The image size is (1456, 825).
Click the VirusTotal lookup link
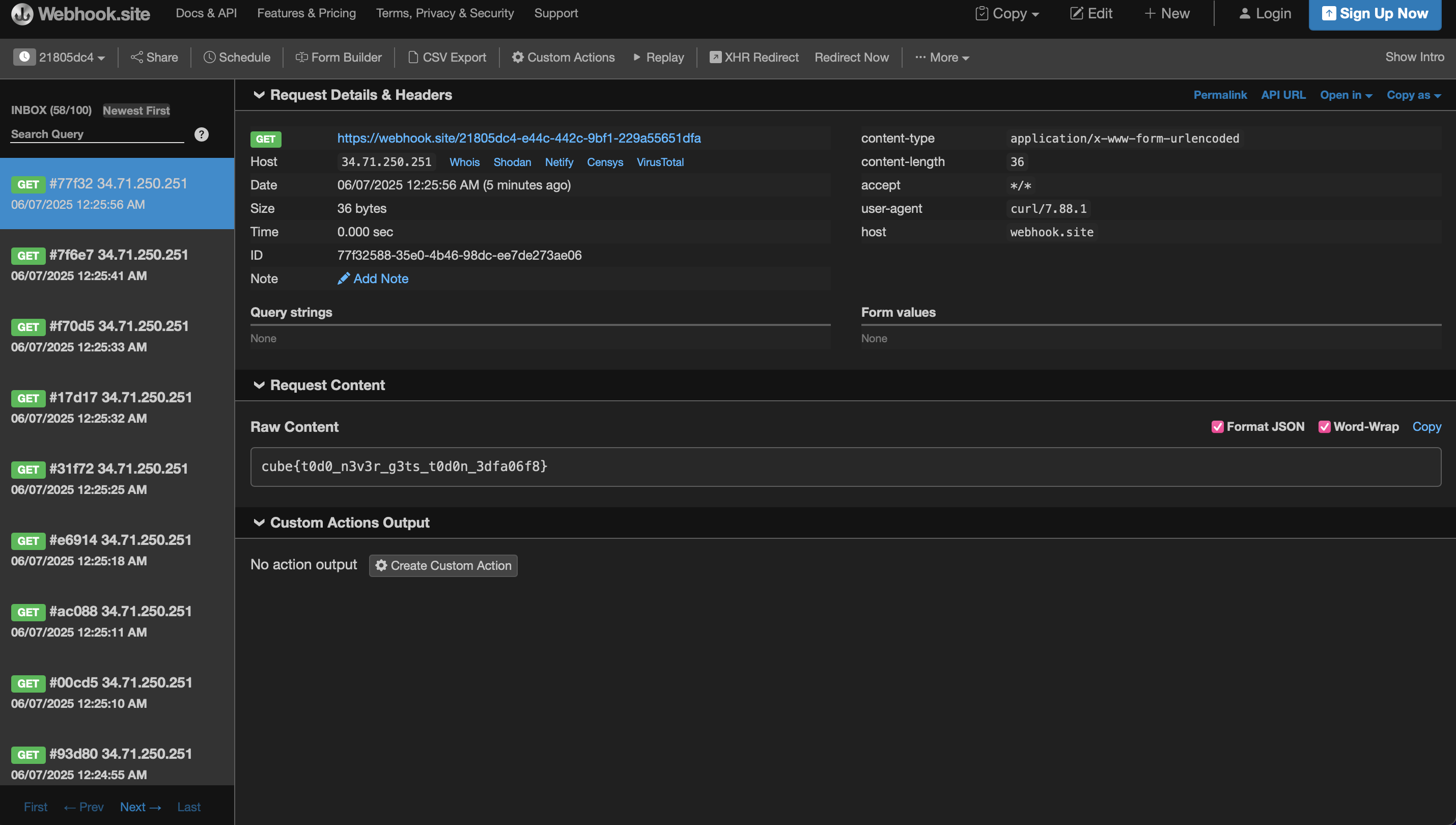point(660,162)
